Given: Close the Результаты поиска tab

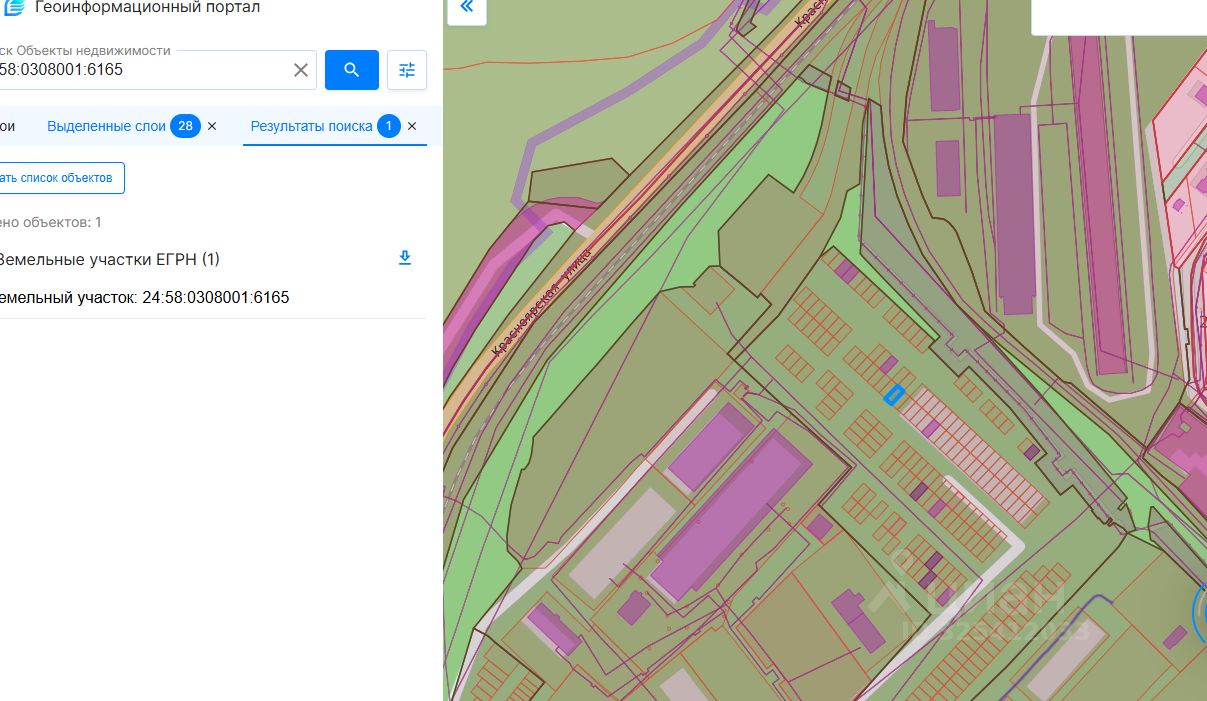Looking at the screenshot, I should [412, 127].
